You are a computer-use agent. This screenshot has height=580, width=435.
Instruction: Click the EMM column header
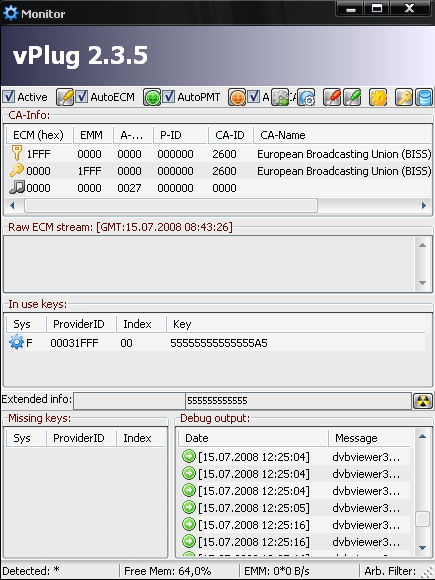click(92, 135)
